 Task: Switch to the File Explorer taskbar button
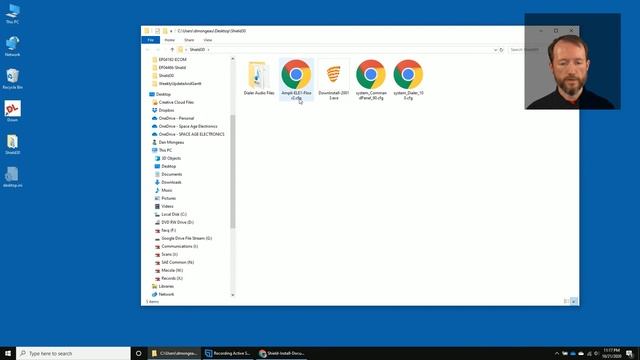(175, 353)
